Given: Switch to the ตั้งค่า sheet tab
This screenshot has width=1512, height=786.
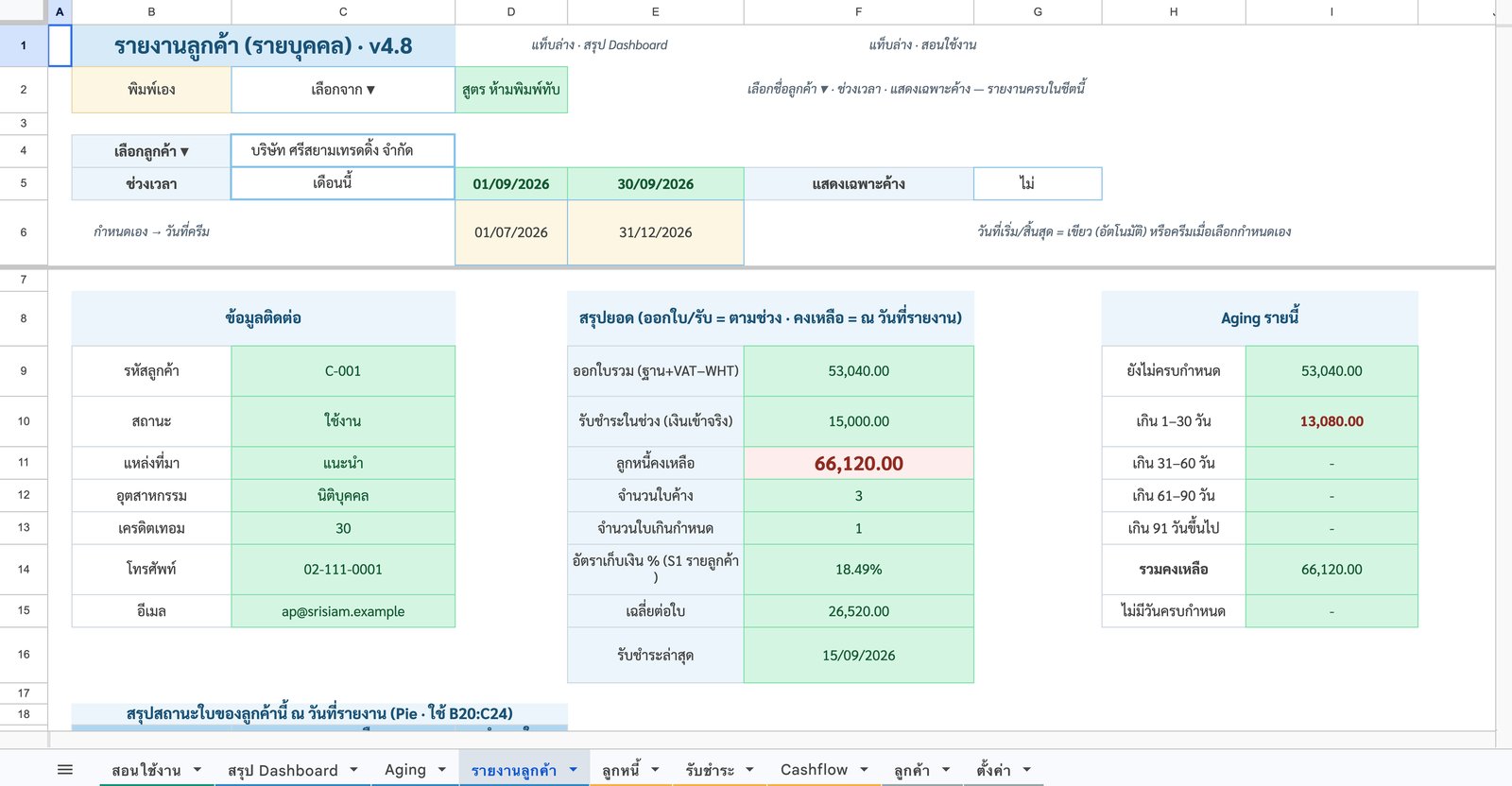Looking at the screenshot, I should (x=993, y=770).
